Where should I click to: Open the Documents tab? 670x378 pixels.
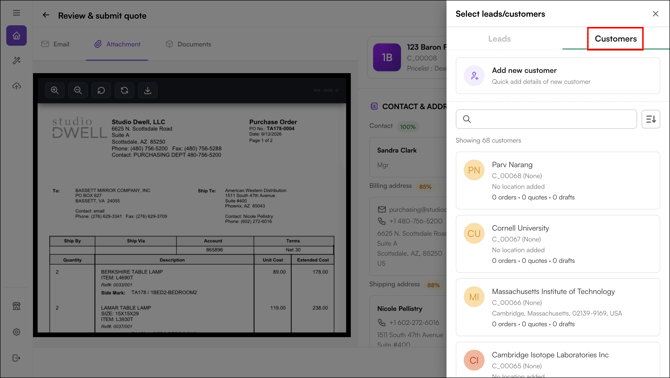(x=188, y=44)
